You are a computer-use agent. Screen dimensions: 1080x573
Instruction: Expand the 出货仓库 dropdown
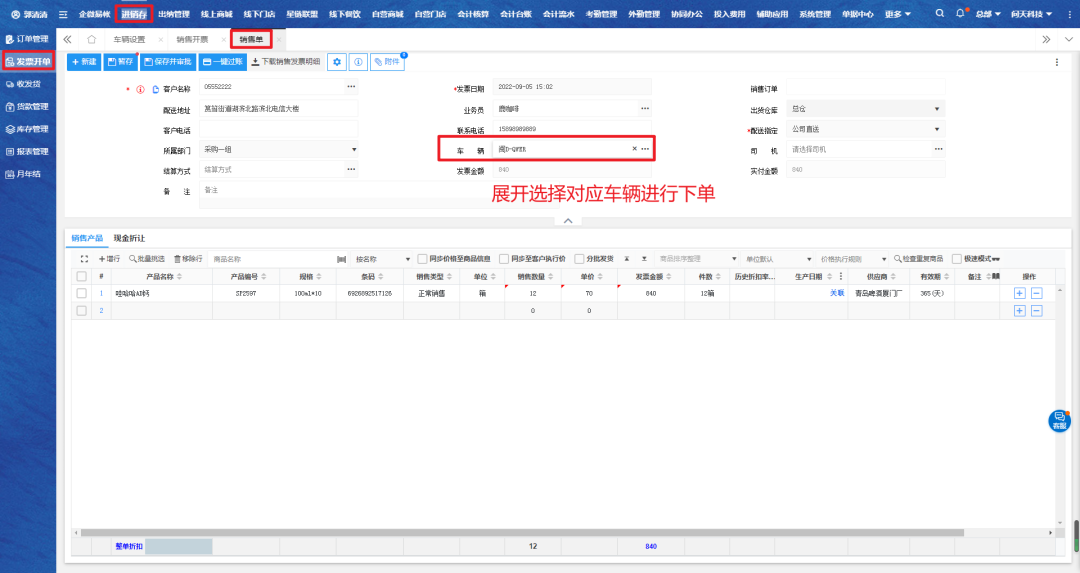(936, 109)
